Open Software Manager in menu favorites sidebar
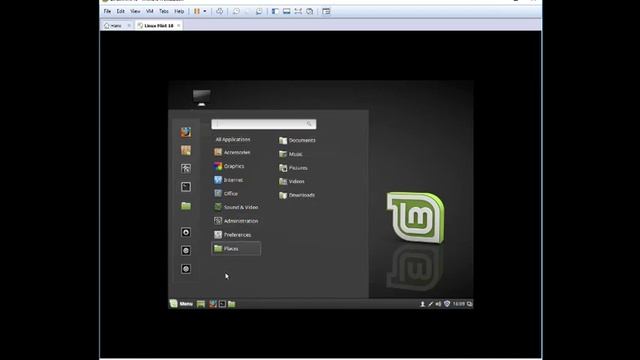The height and width of the screenshot is (360, 640). tap(186, 151)
